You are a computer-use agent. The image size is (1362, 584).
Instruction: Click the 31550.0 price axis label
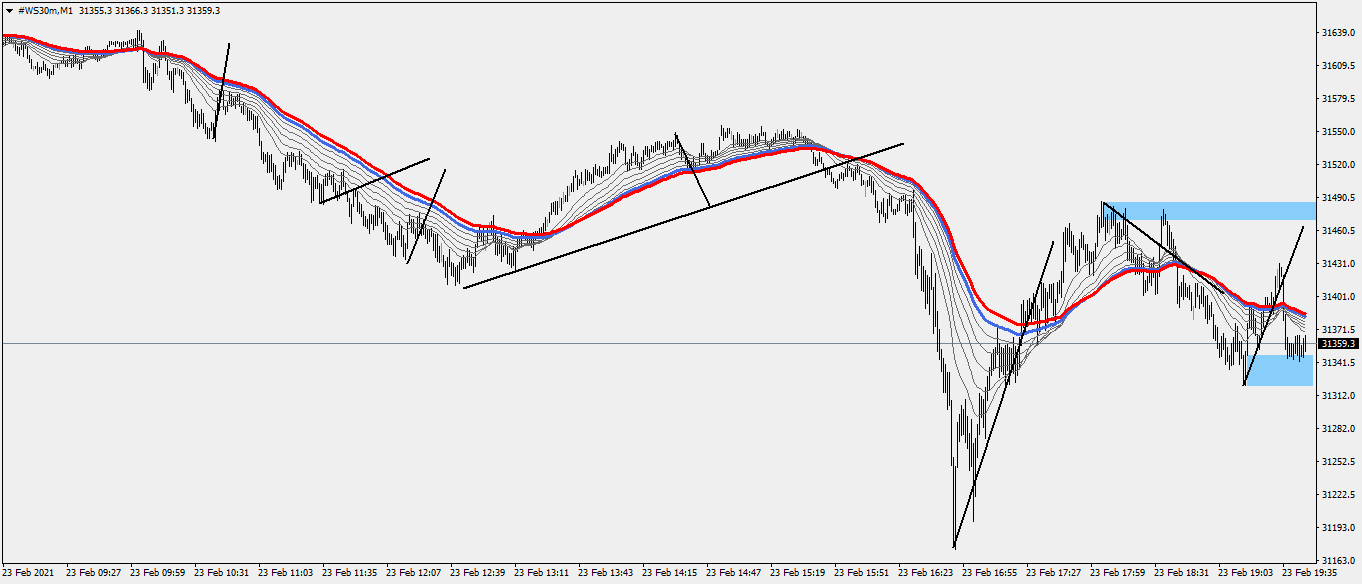pos(1338,132)
